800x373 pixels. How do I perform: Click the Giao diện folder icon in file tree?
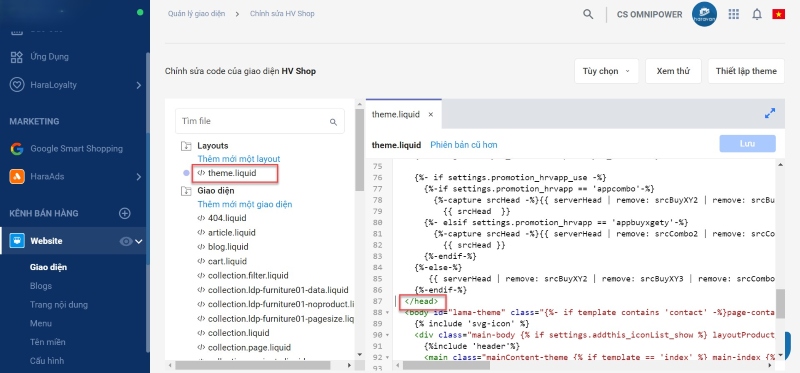pos(186,191)
